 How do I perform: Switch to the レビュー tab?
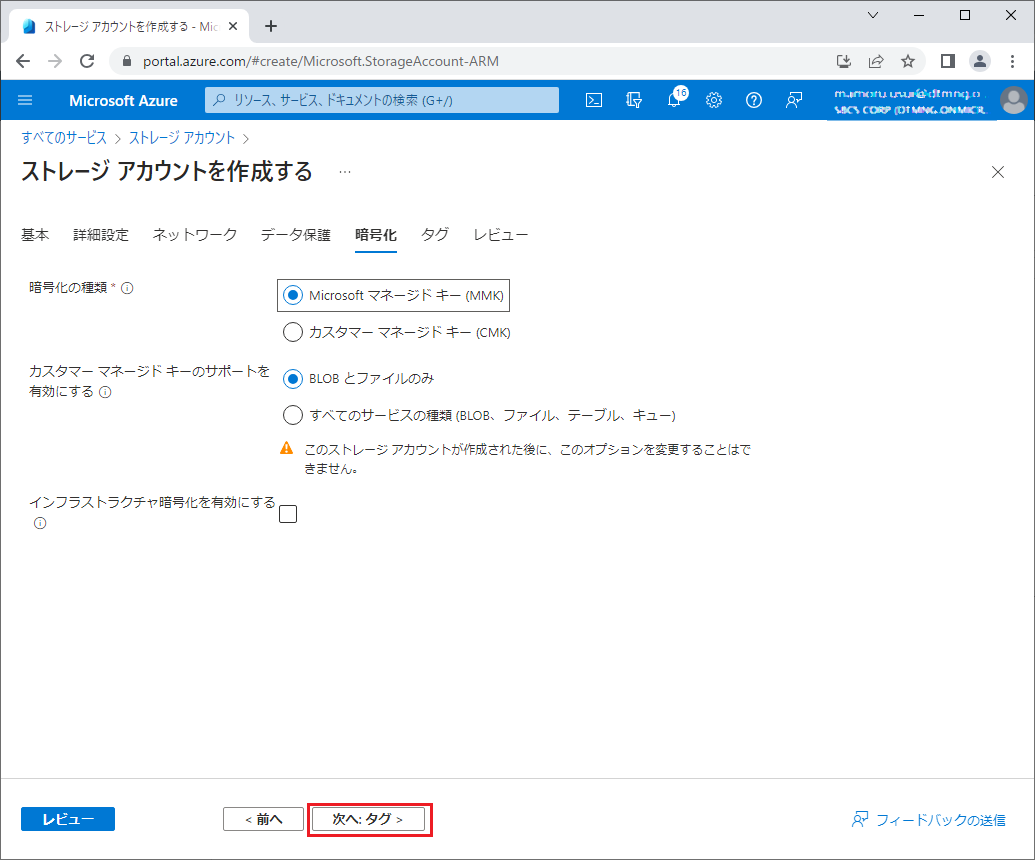[501, 235]
